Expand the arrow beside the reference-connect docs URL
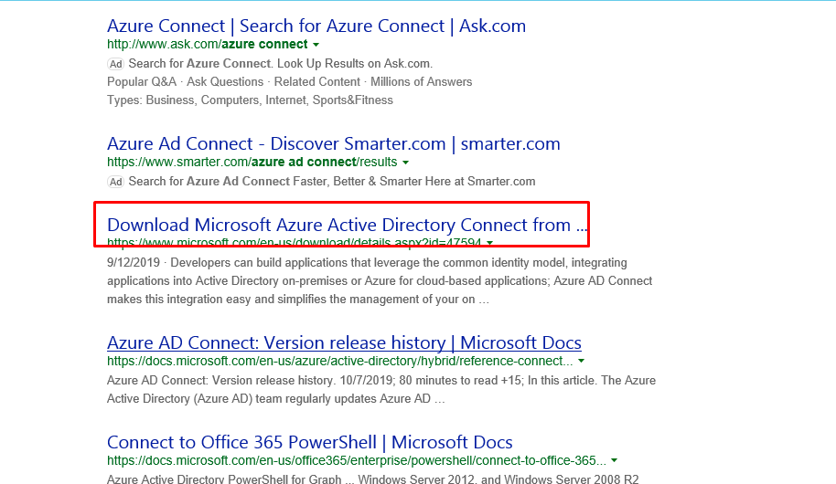 point(582,361)
